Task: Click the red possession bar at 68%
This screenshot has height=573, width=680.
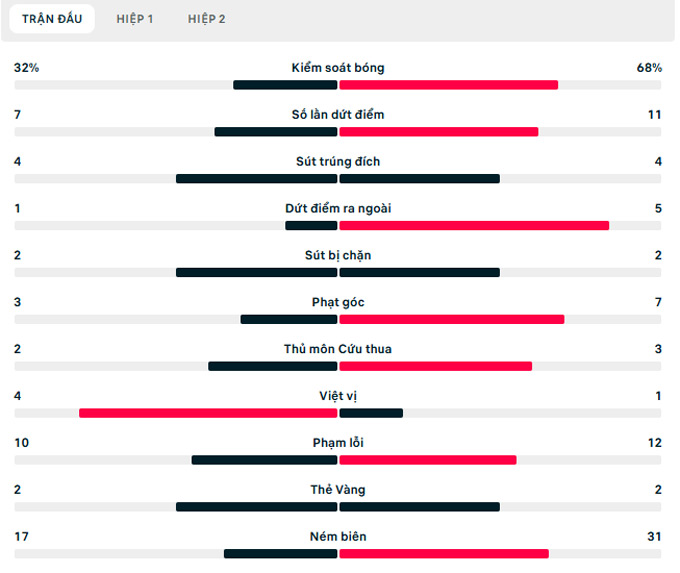Action: (448, 85)
